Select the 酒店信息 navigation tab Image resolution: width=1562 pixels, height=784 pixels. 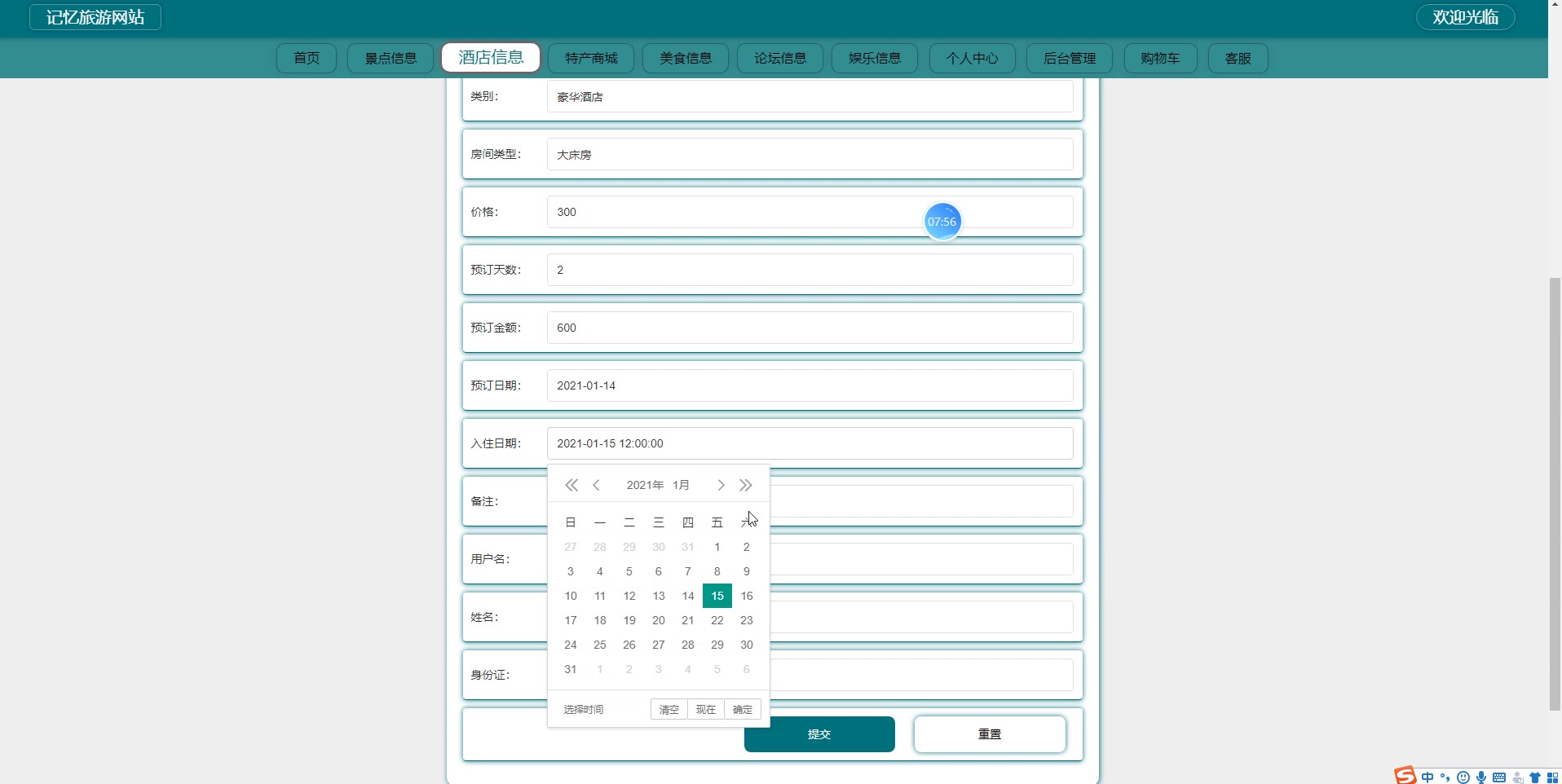(491, 57)
